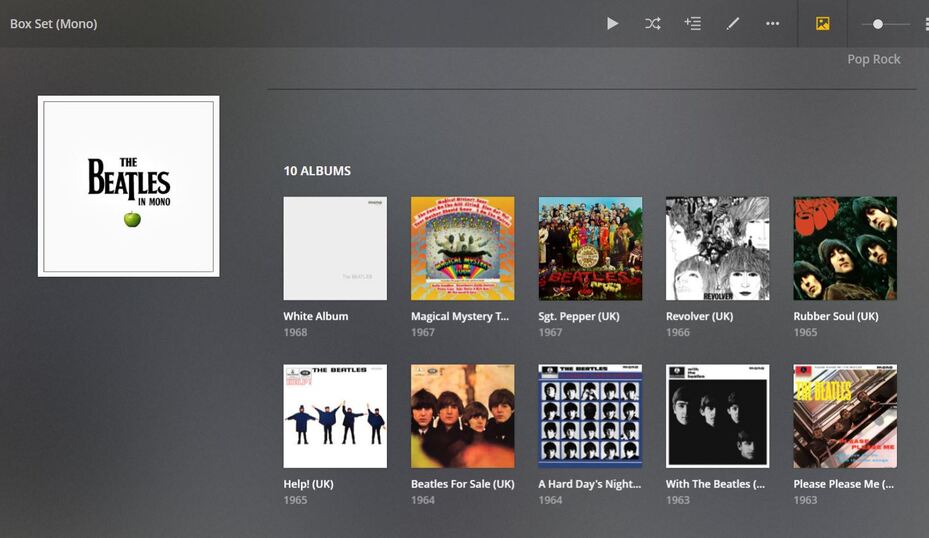Image resolution: width=929 pixels, height=538 pixels.
Task: Open Sgt. Pepper (UK) cover
Action: 590,248
